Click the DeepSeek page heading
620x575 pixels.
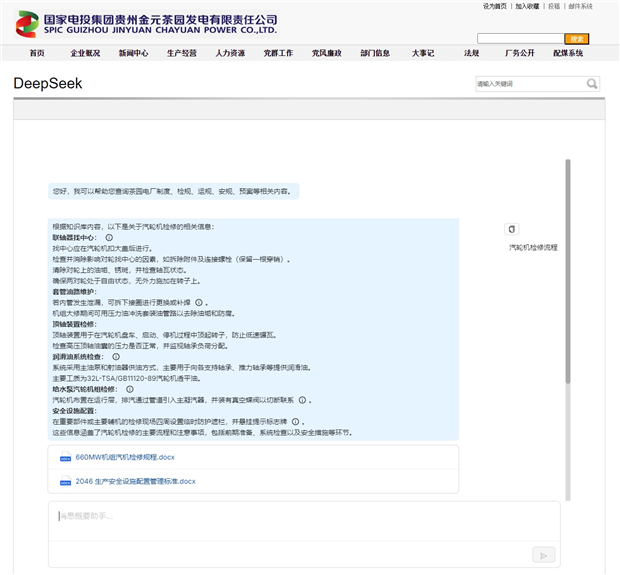[48, 83]
